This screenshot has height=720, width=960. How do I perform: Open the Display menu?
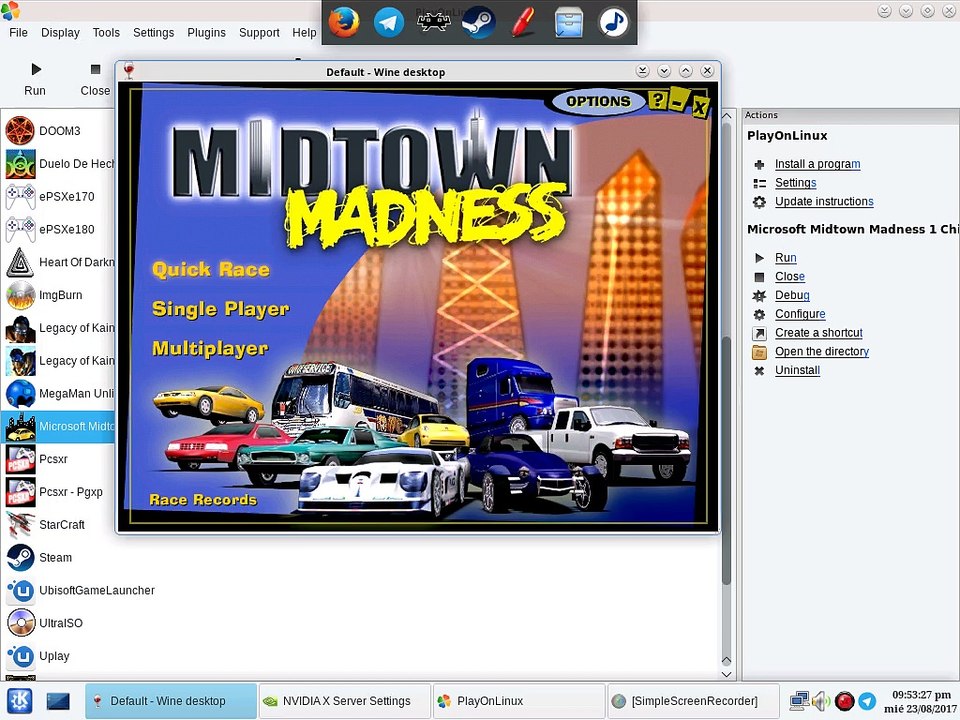[60, 32]
